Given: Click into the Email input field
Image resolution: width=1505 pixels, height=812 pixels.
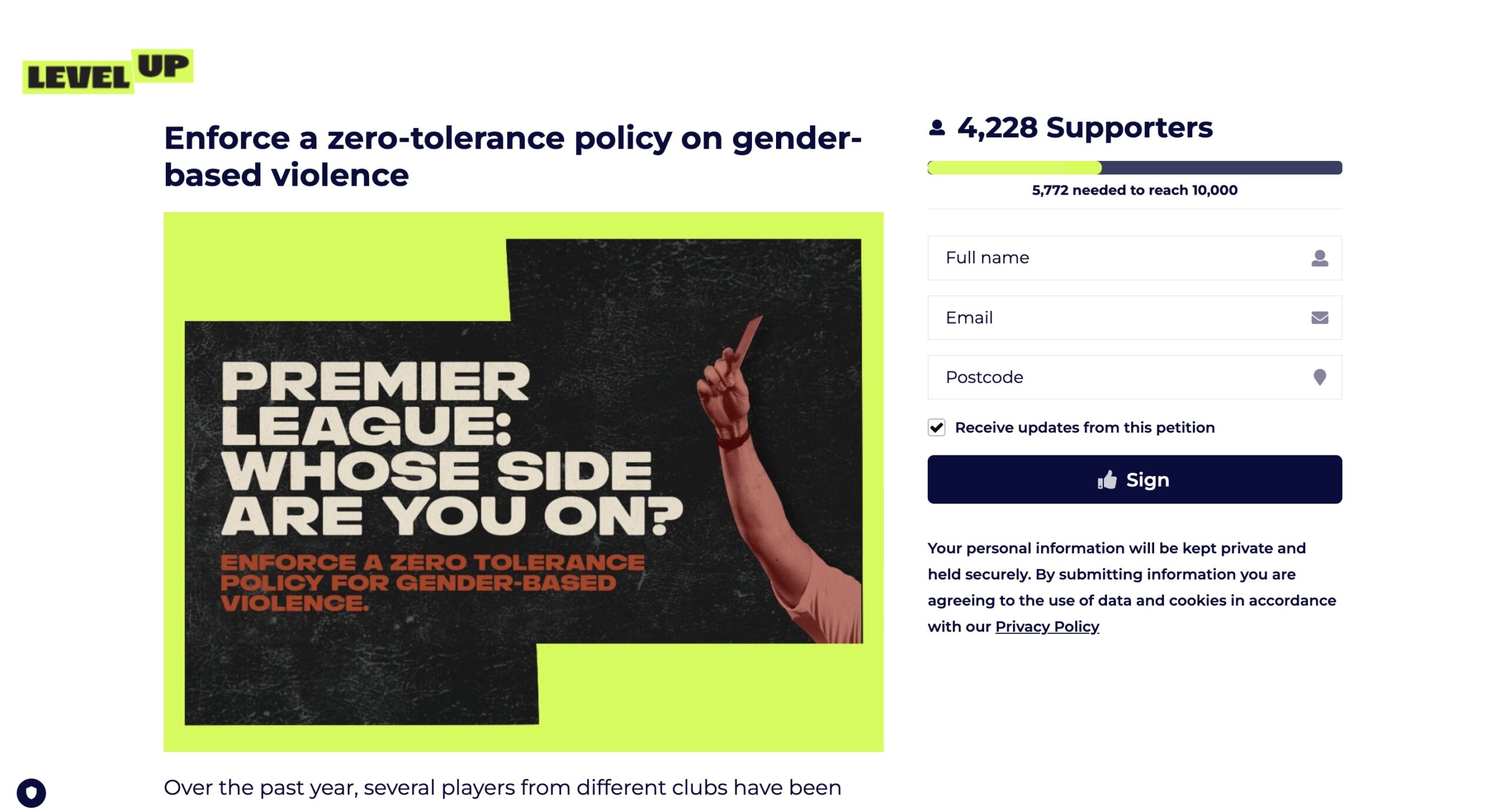Looking at the screenshot, I should tap(1117, 318).
